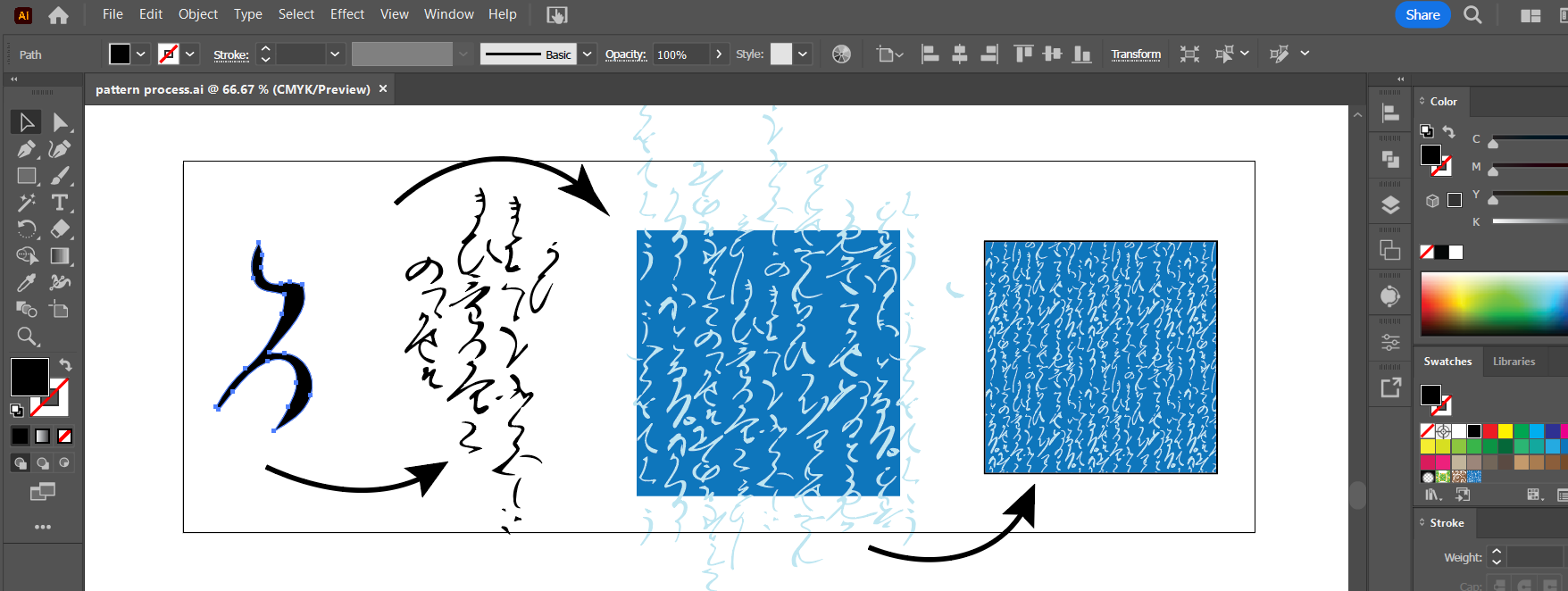Switch to Libraries tab
Image resolution: width=1568 pixels, height=591 pixels.
(x=1514, y=362)
